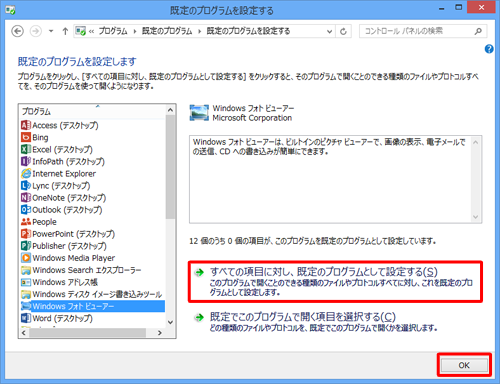
Task: Click the Excel icon in program list
Action: (26, 149)
